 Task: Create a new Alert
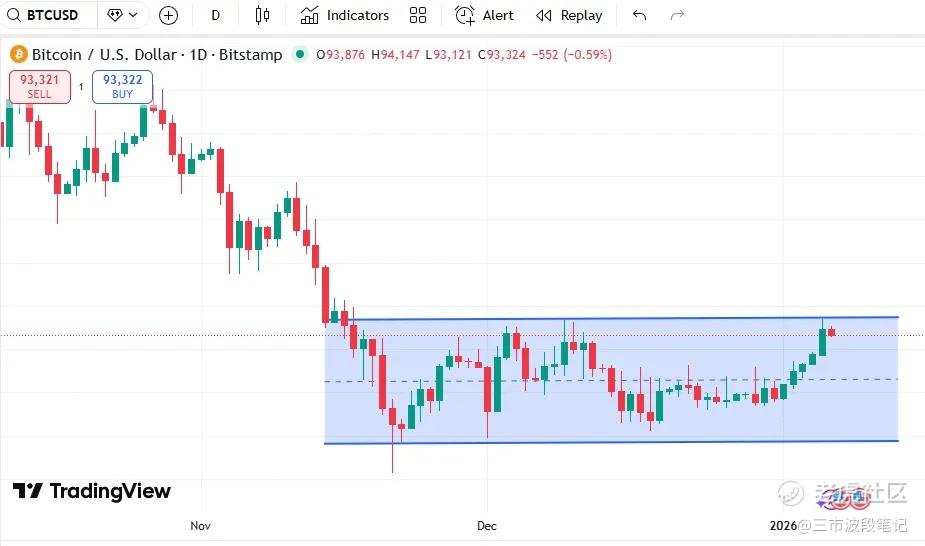(x=484, y=15)
